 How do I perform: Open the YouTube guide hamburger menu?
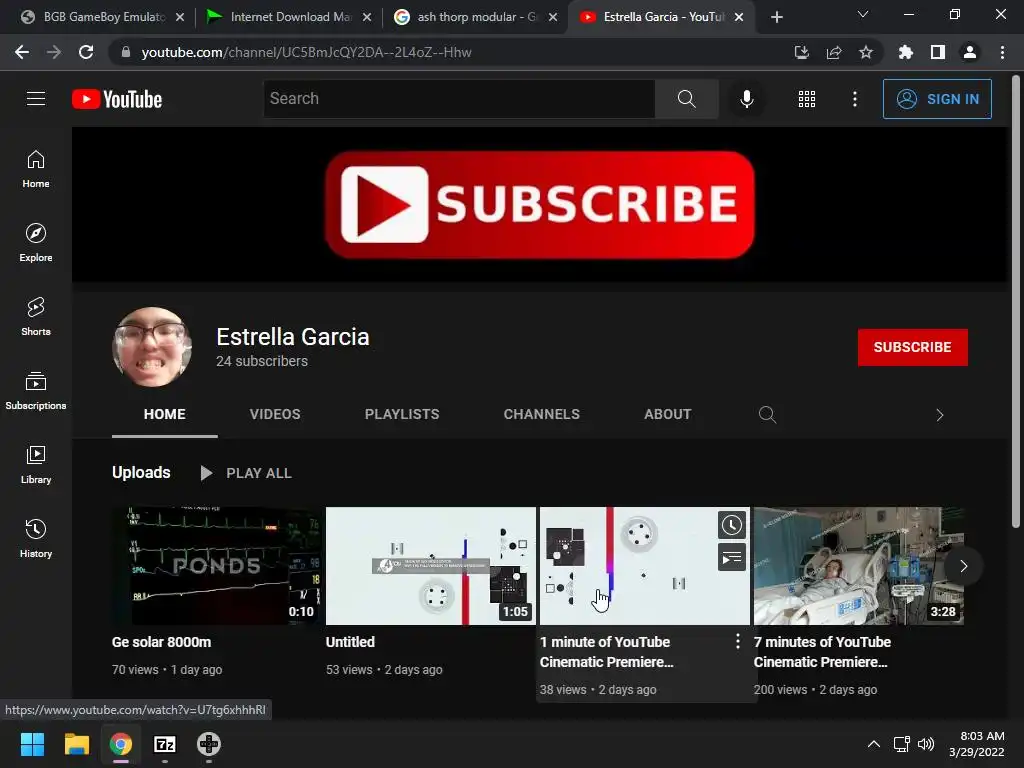36,99
